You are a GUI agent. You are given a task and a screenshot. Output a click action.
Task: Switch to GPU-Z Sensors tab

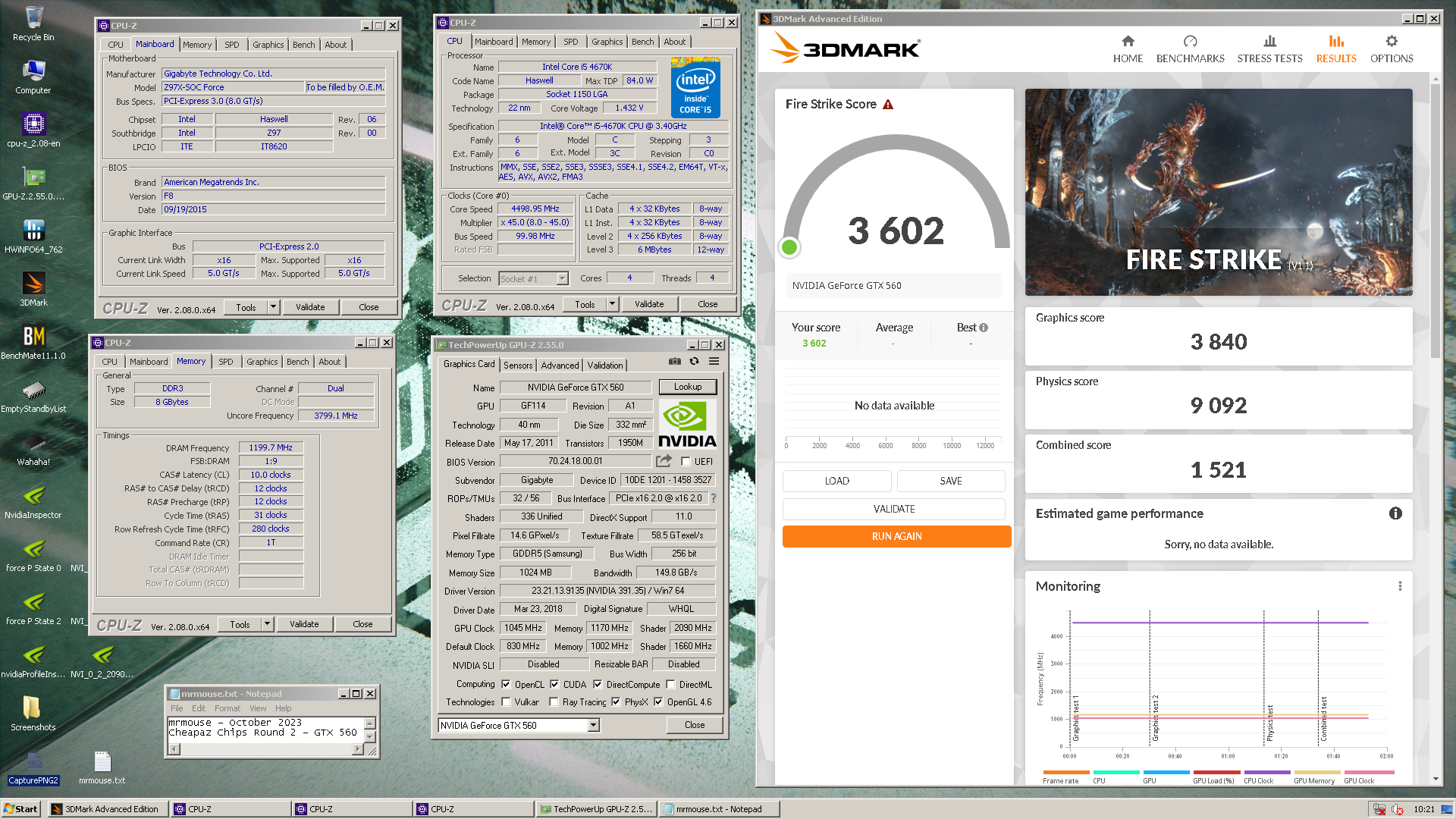[x=518, y=365]
